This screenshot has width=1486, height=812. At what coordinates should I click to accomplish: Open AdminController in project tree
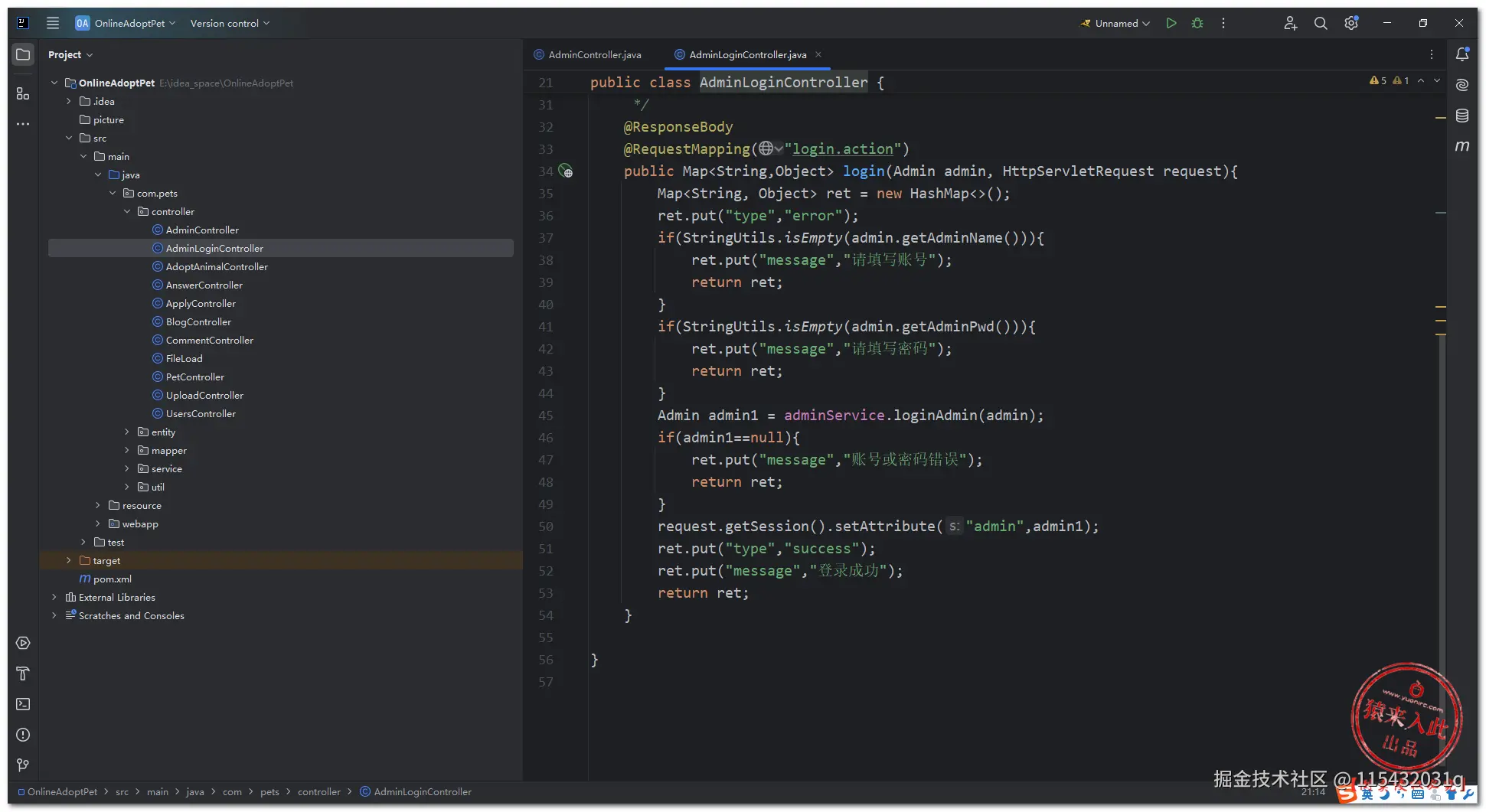(x=202, y=230)
